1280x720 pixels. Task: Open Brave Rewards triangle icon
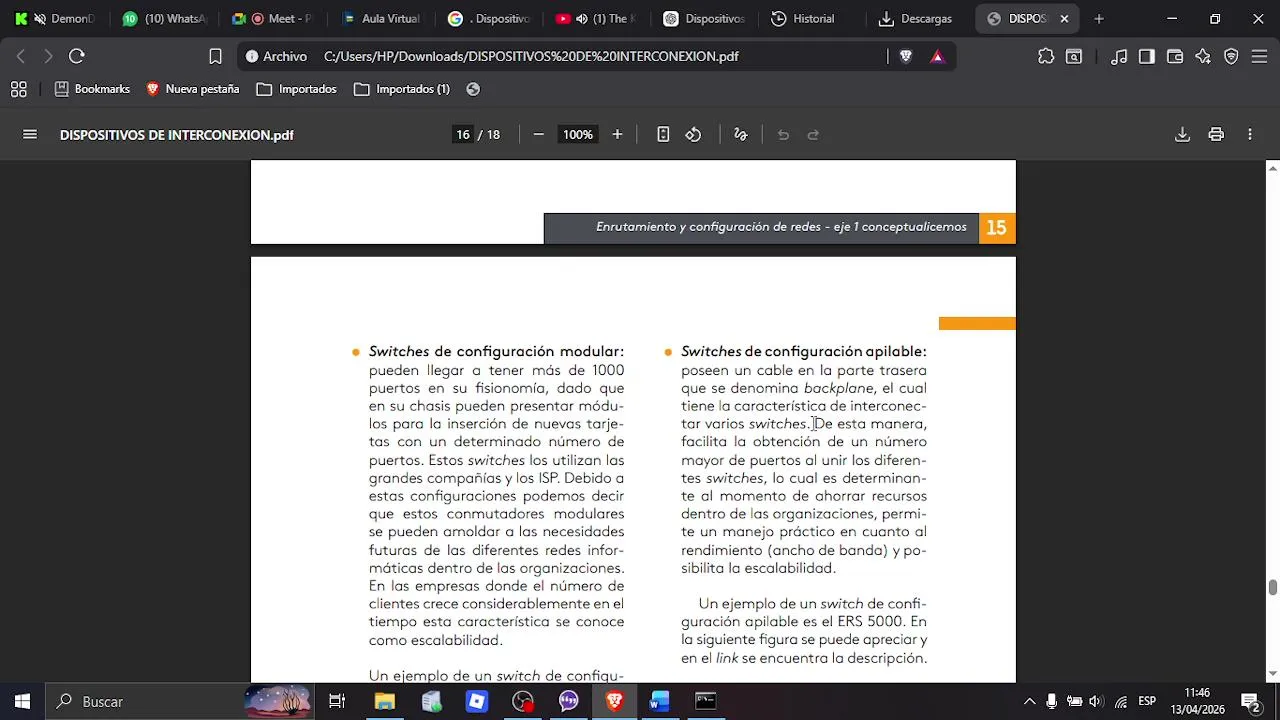click(937, 57)
